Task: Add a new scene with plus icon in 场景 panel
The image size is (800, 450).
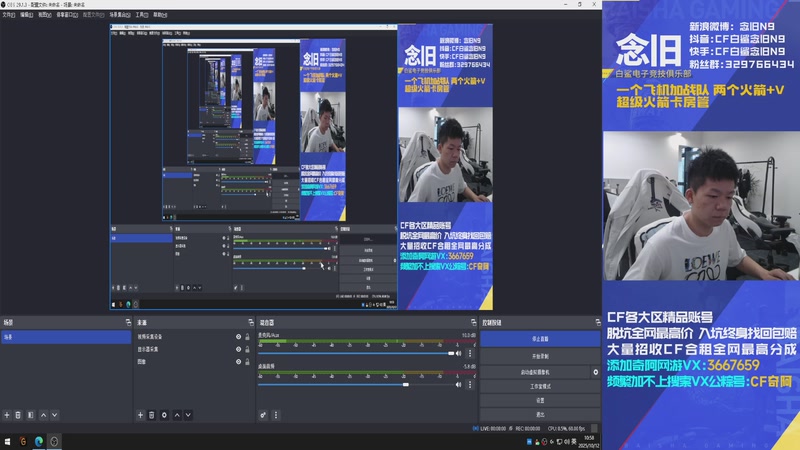Action: coord(7,415)
